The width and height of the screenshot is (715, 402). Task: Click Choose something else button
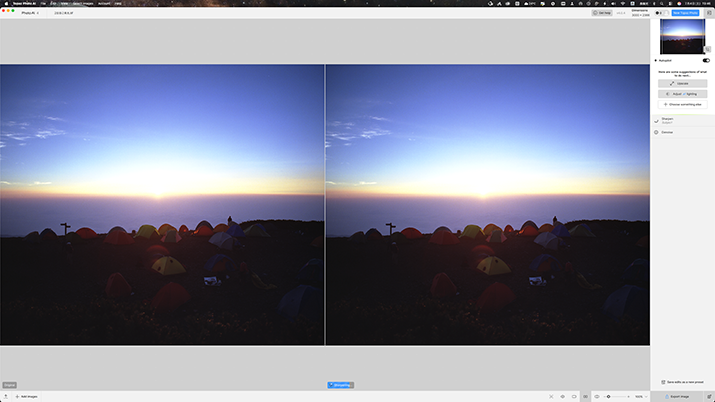[x=682, y=104]
